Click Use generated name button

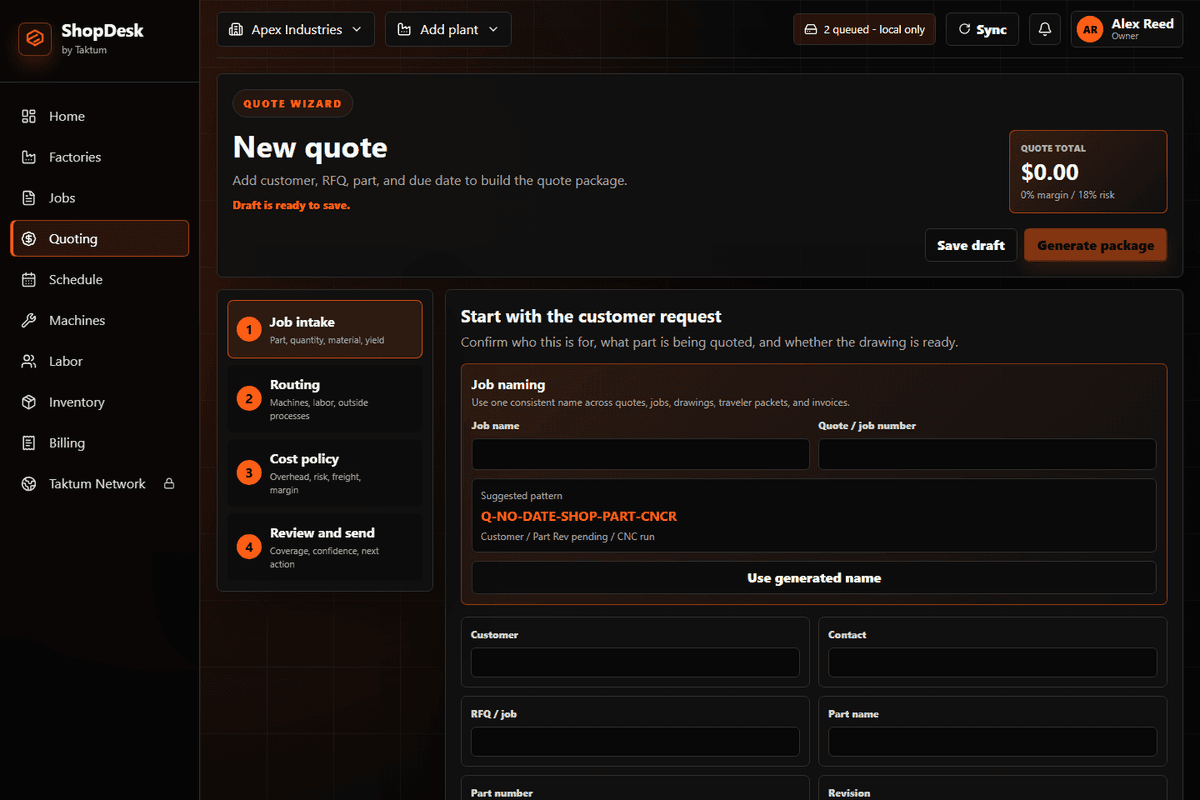coord(814,578)
